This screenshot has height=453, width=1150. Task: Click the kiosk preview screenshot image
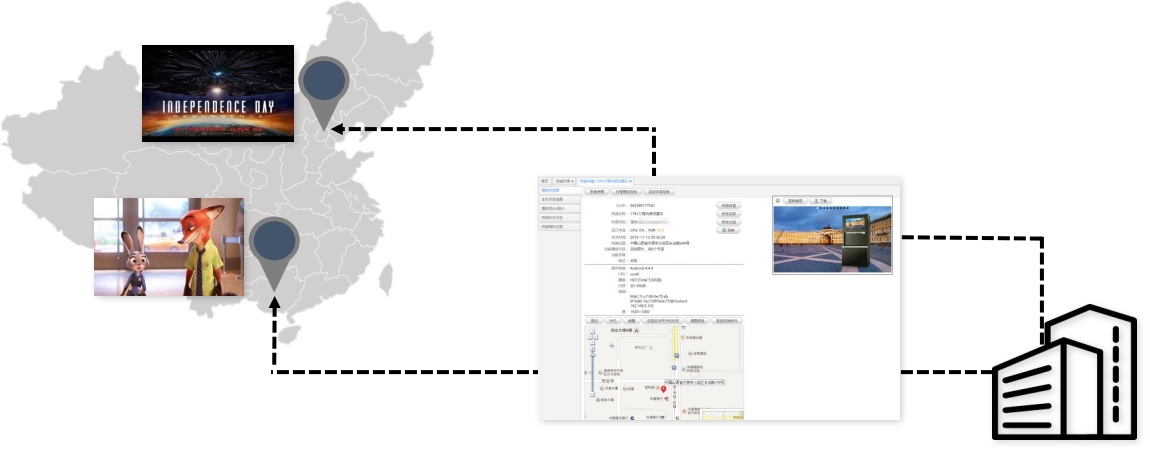(x=832, y=239)
